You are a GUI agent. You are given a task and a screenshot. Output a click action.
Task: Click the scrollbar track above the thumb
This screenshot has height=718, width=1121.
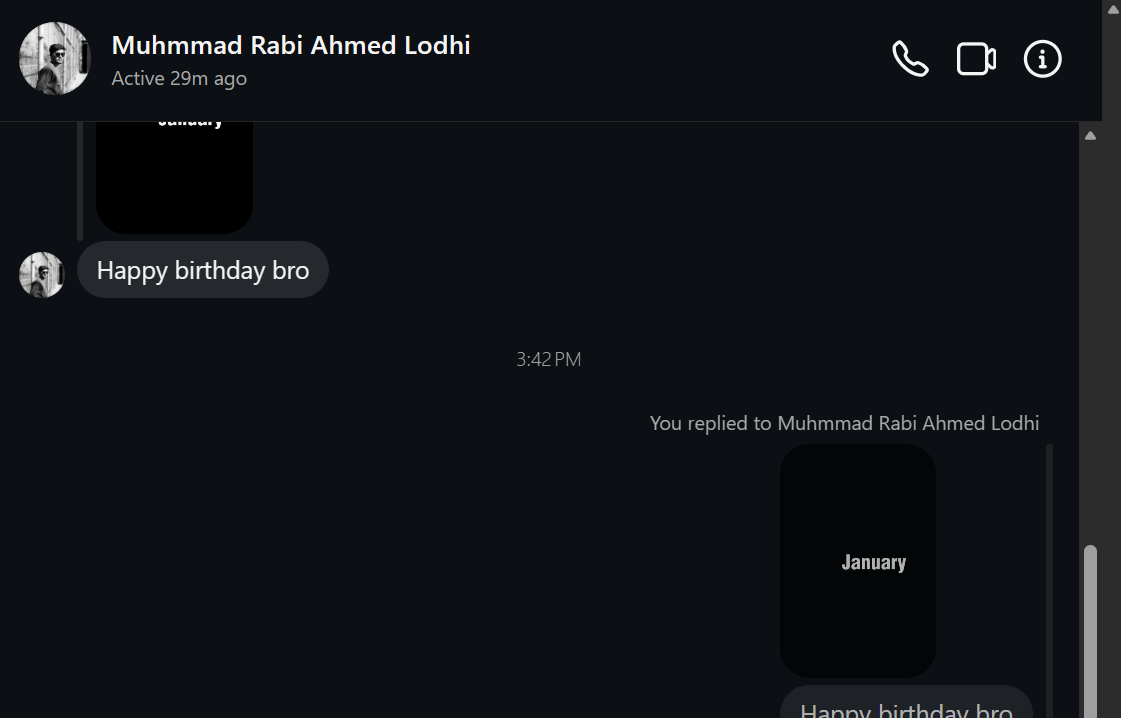coord(1090,340)
